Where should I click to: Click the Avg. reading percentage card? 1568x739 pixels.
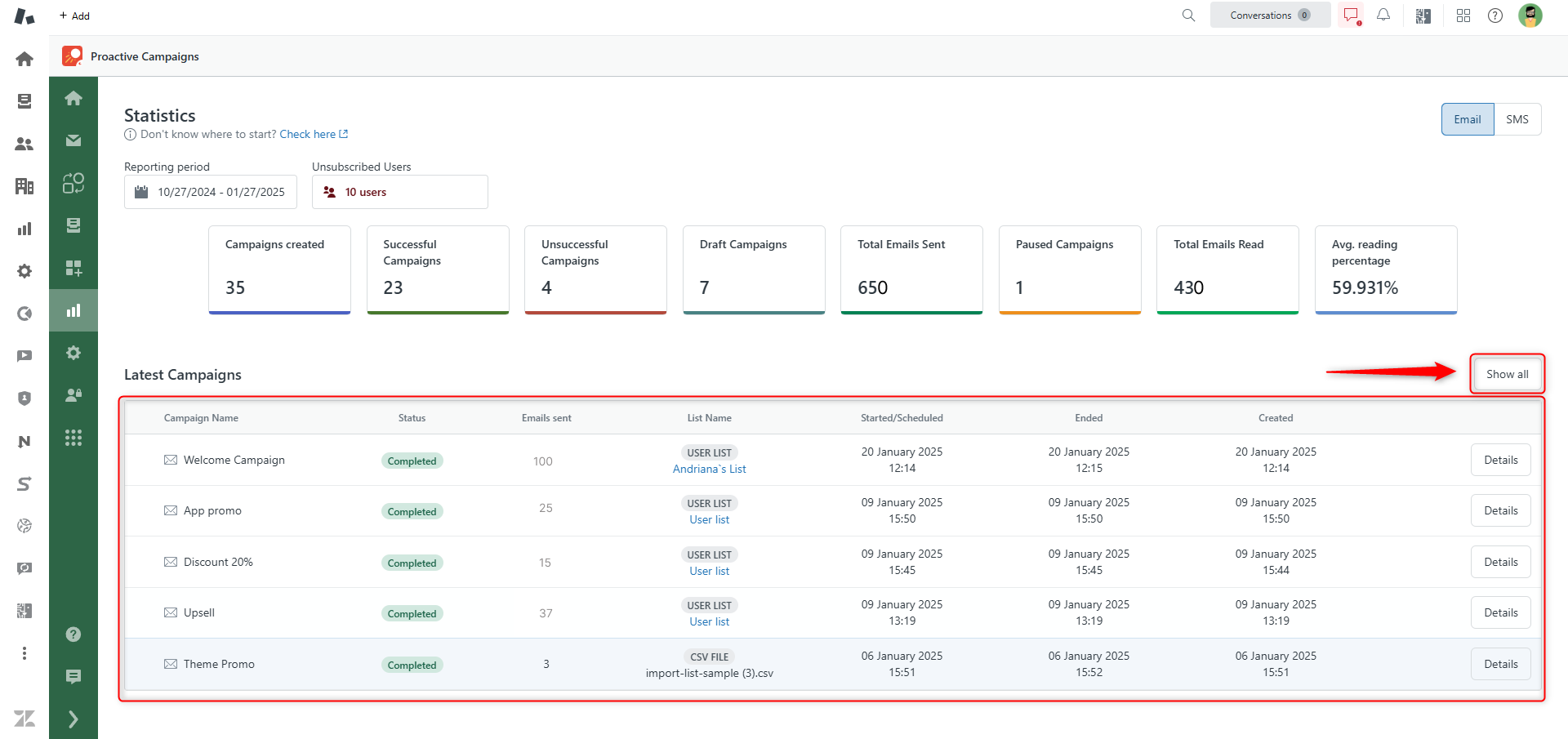coord(1386,269)
